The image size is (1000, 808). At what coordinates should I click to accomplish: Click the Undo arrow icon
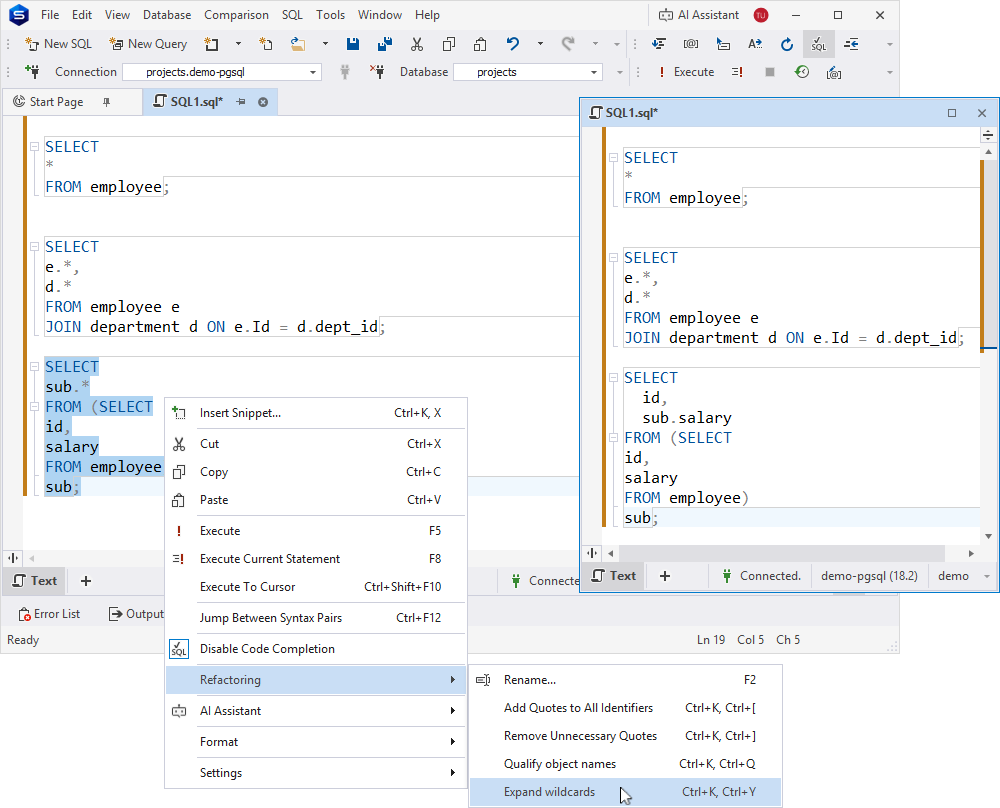pos(513,44)
